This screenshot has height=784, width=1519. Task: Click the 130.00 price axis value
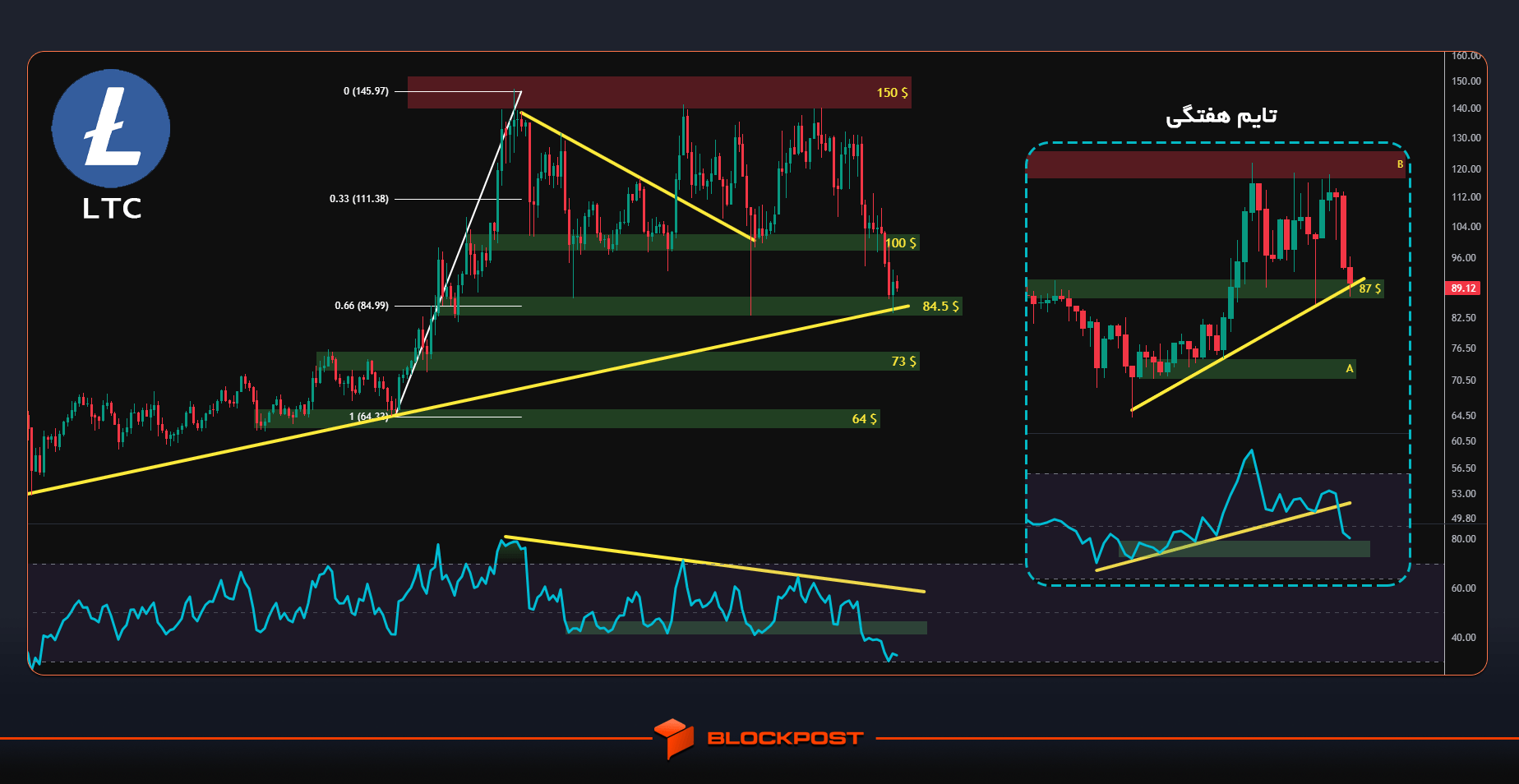[x=1466, y=138]
